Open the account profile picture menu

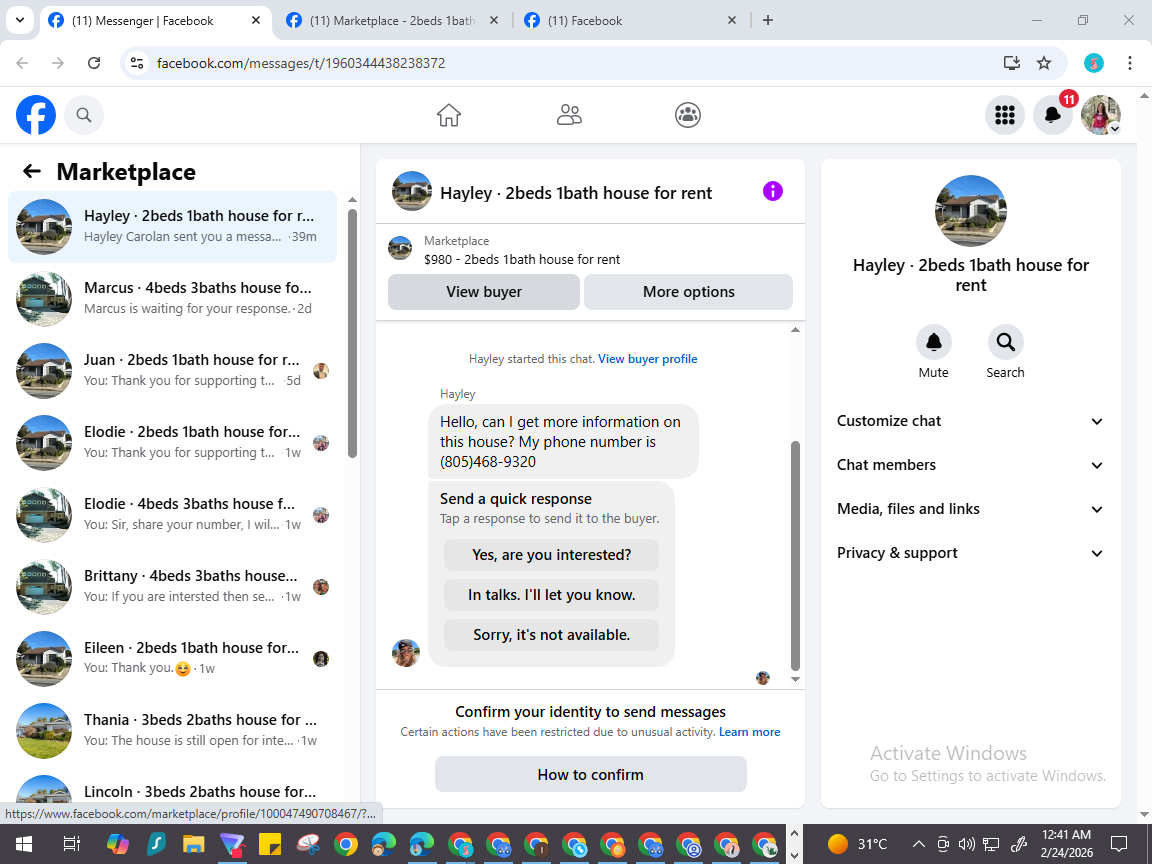1101,115
